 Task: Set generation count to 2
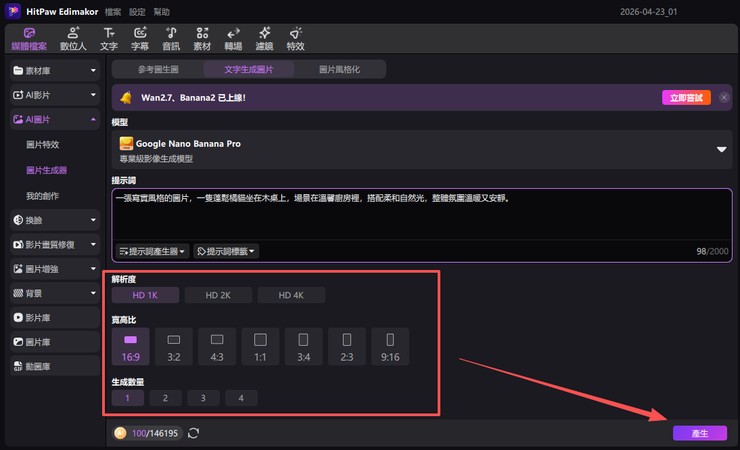point(166,398)
